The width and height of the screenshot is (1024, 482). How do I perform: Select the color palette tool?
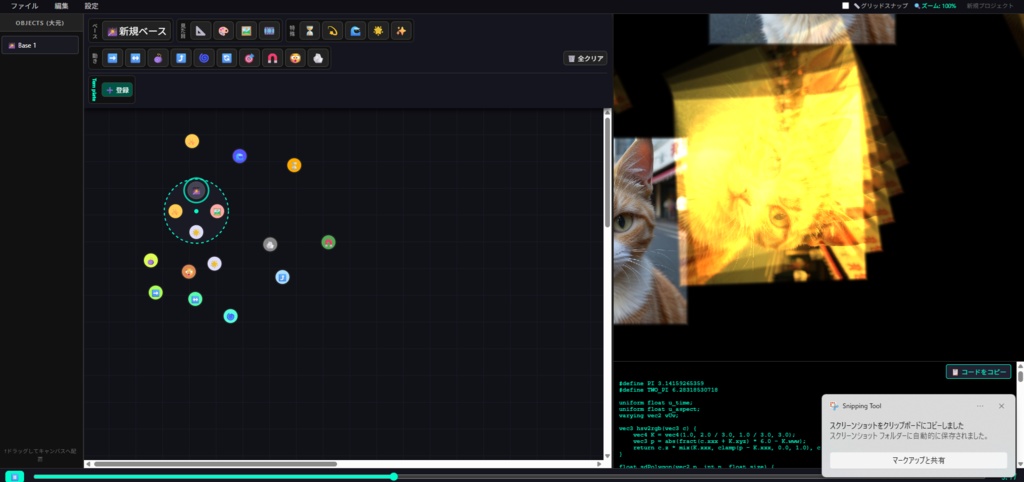click(223, 31)
